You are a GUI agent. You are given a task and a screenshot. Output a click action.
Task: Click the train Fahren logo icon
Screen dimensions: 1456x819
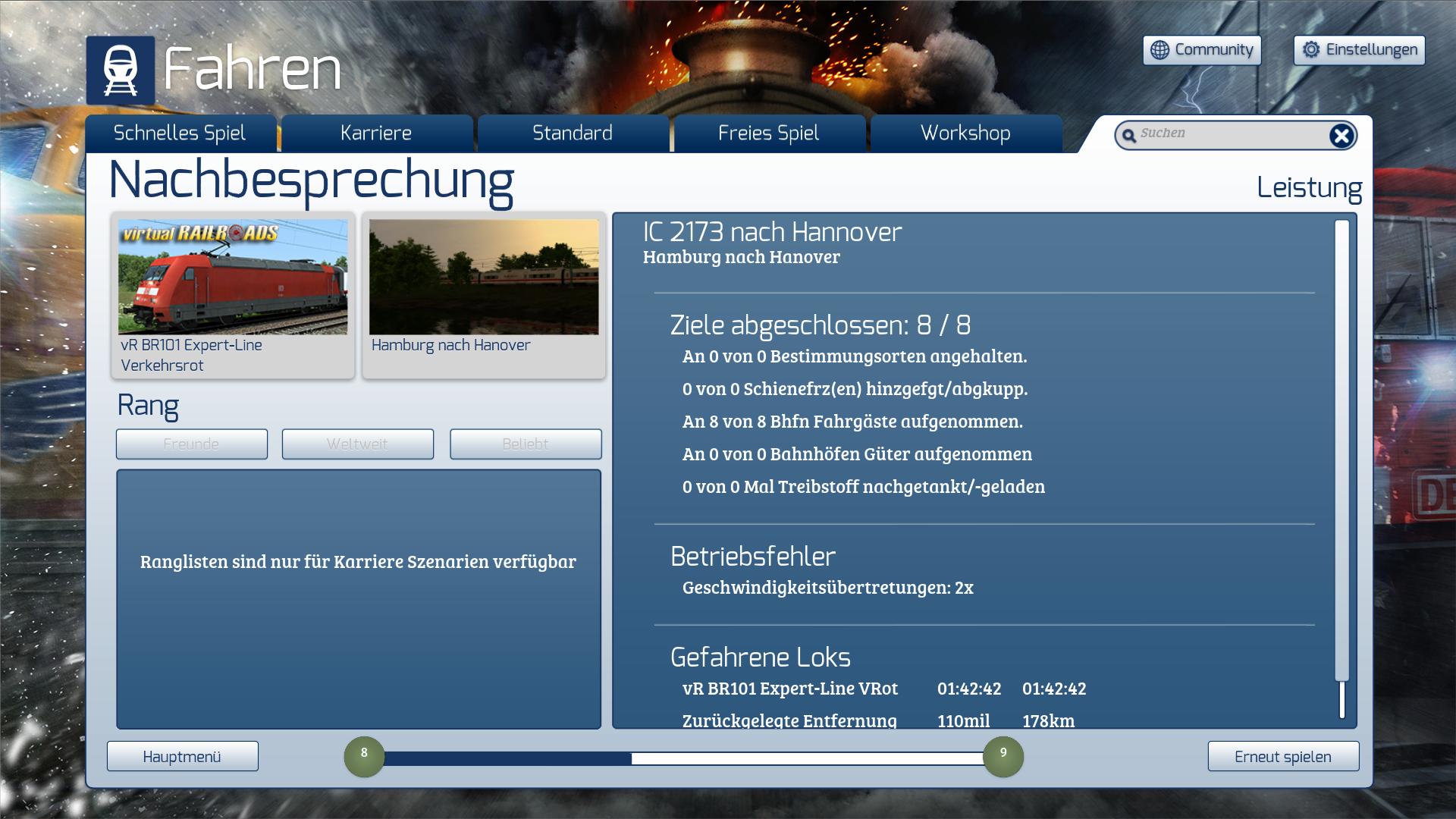pos(121,71)
